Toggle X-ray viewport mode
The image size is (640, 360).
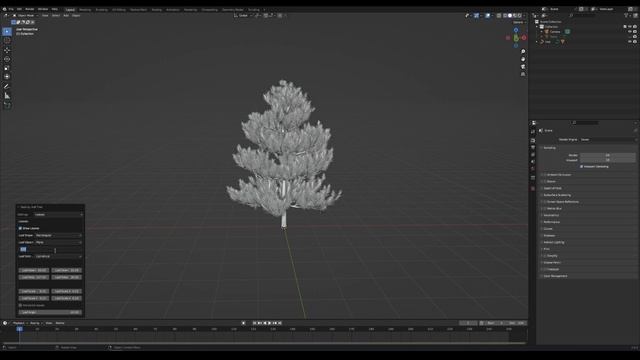pyautogui.click(x=498, y=16)
